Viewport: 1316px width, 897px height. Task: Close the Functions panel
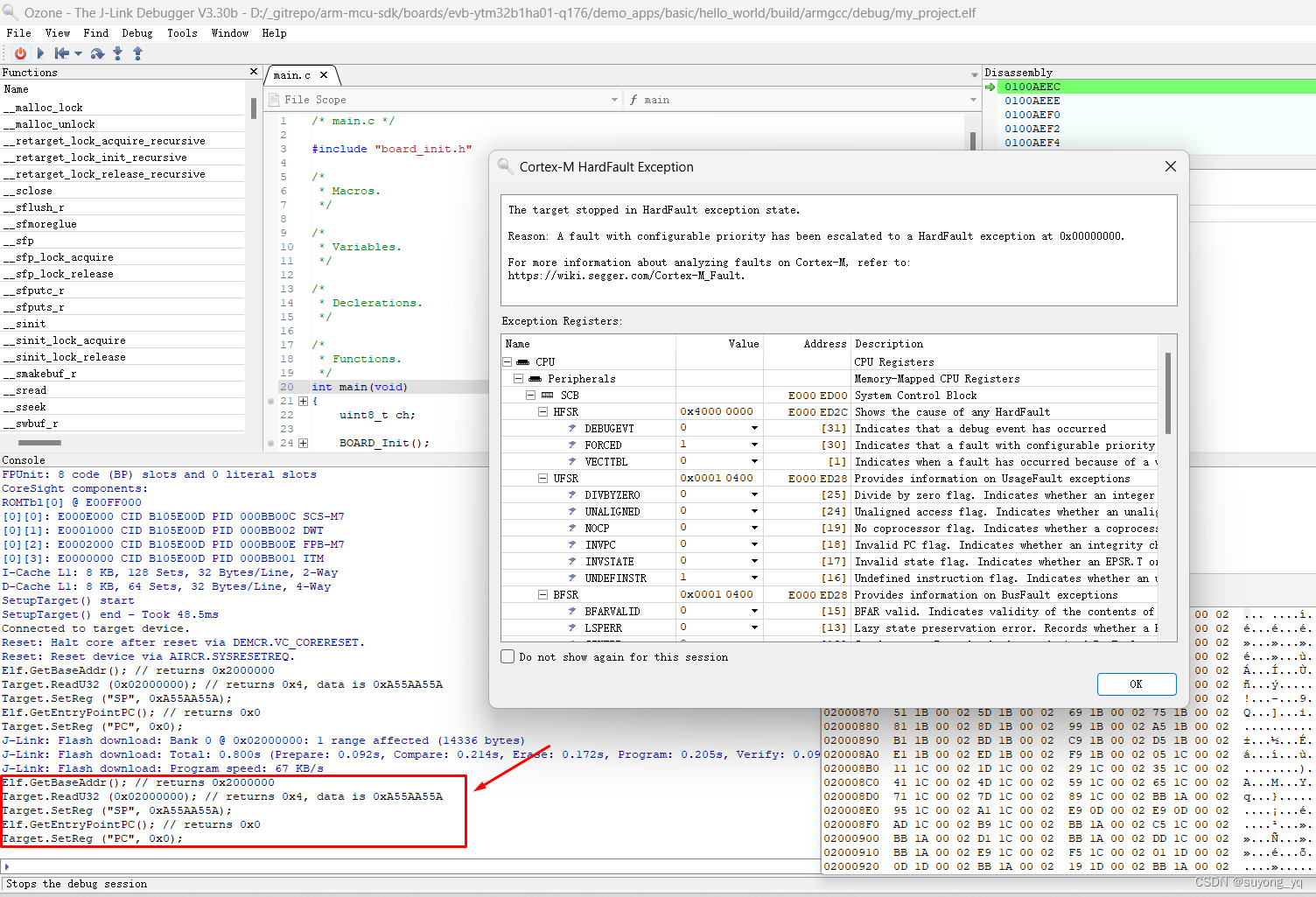tap(254, 72)
